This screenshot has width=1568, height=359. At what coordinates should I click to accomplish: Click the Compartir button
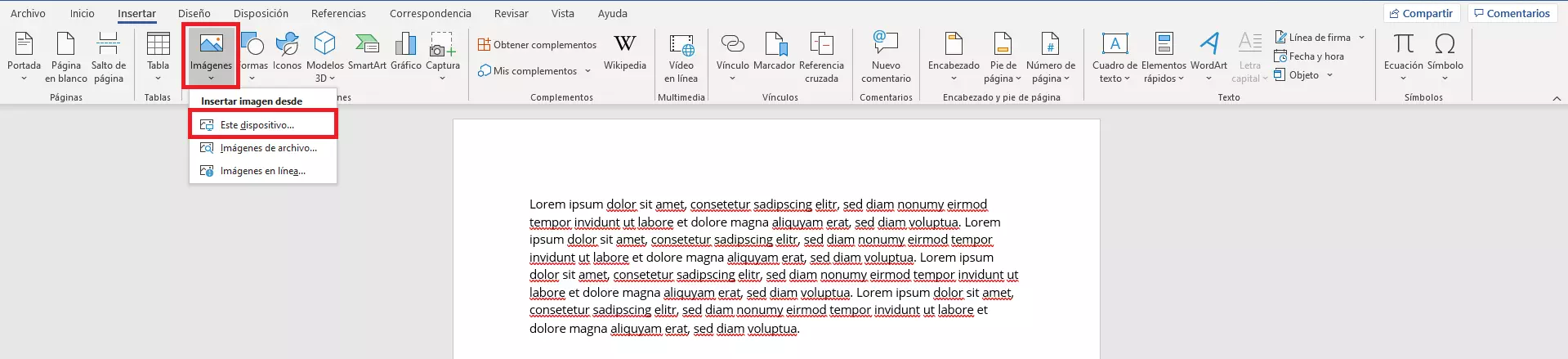coord(1421,13)
